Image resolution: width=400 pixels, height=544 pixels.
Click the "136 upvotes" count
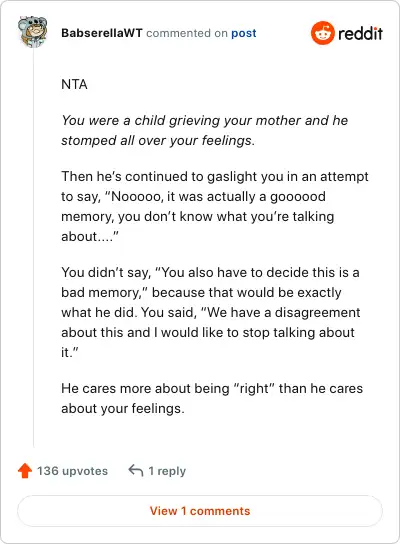pos(73,471)
